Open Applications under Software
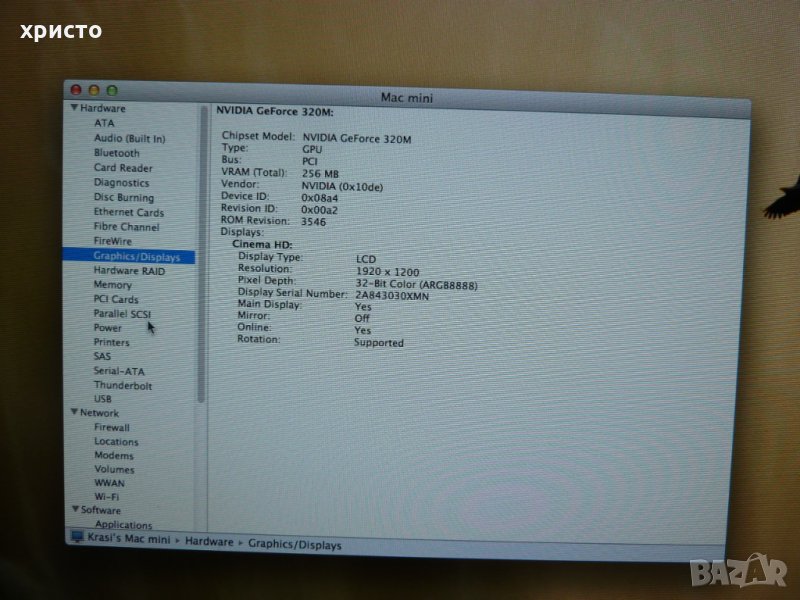Screen dimensions: 800x600 coord(123,525)
